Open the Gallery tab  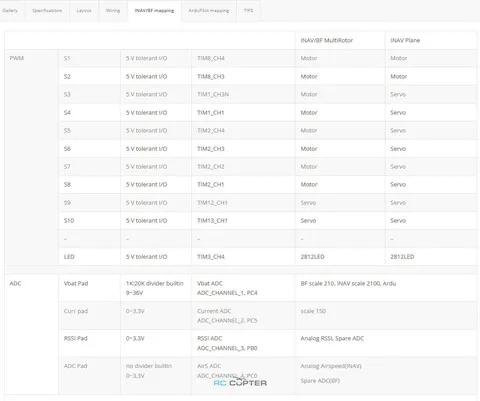(10, 11)
